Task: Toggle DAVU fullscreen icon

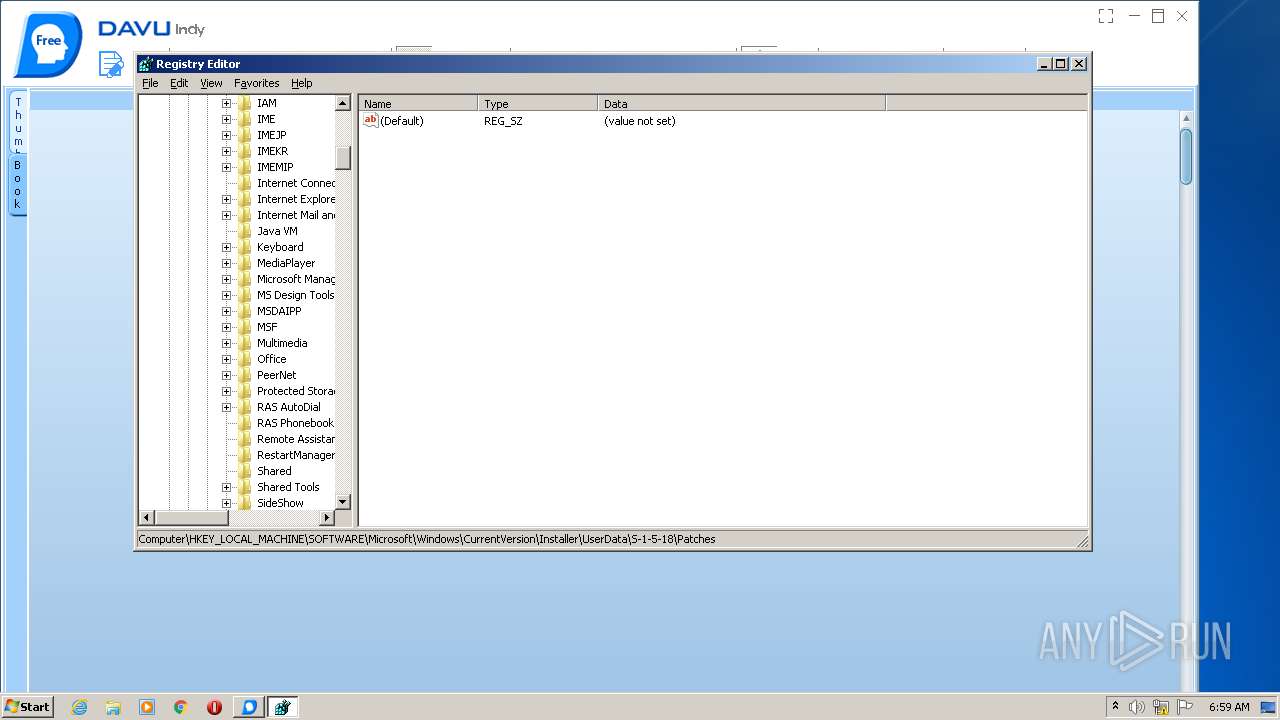Action: coord(1106,16)
